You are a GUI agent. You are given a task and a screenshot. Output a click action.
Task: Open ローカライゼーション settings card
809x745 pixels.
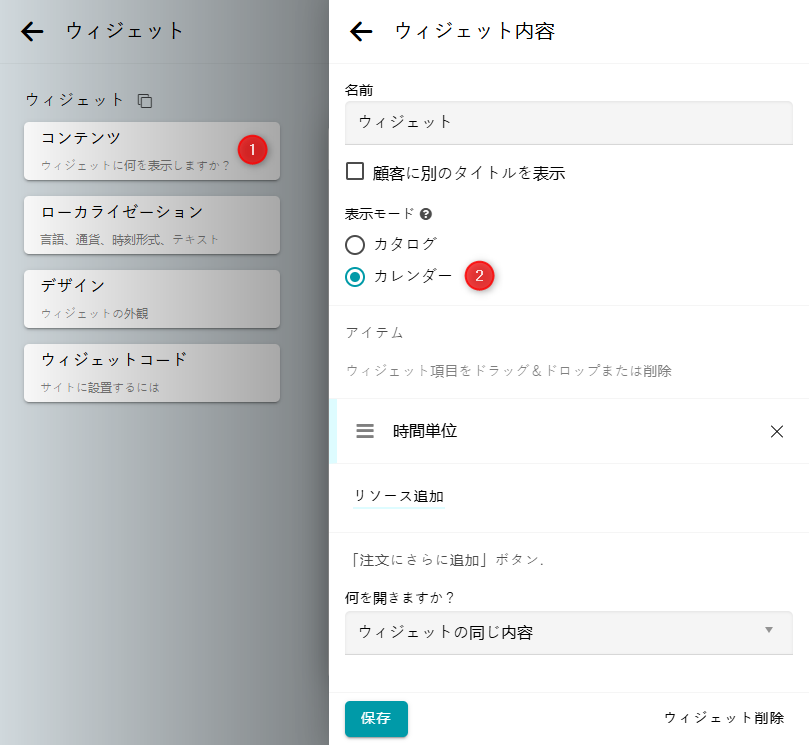coord(151,224)
